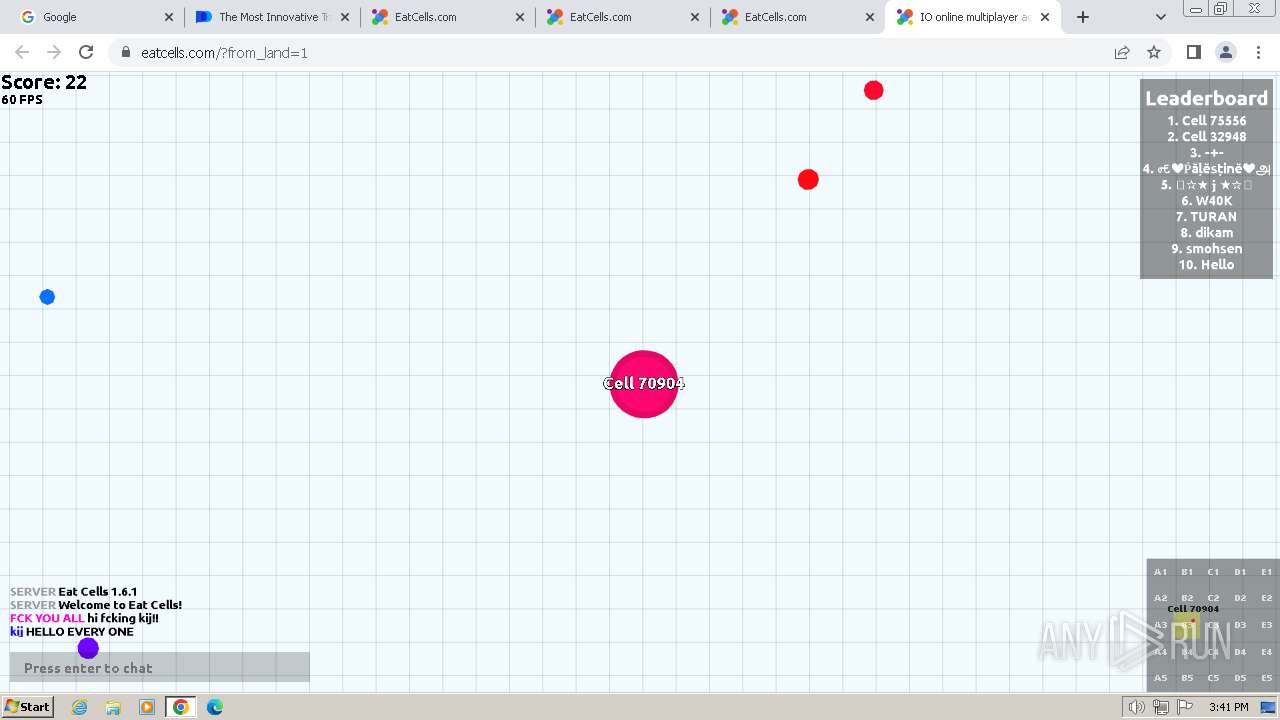Open the Chrome profile menu
1280x720 pixels.
point(1225,52)
